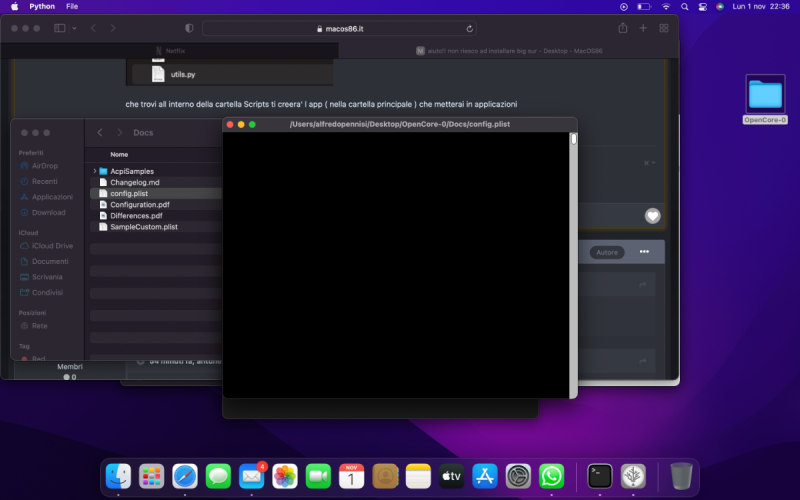Open Safari sidebar dropdown chevron
800x500 pixels.
74,28
